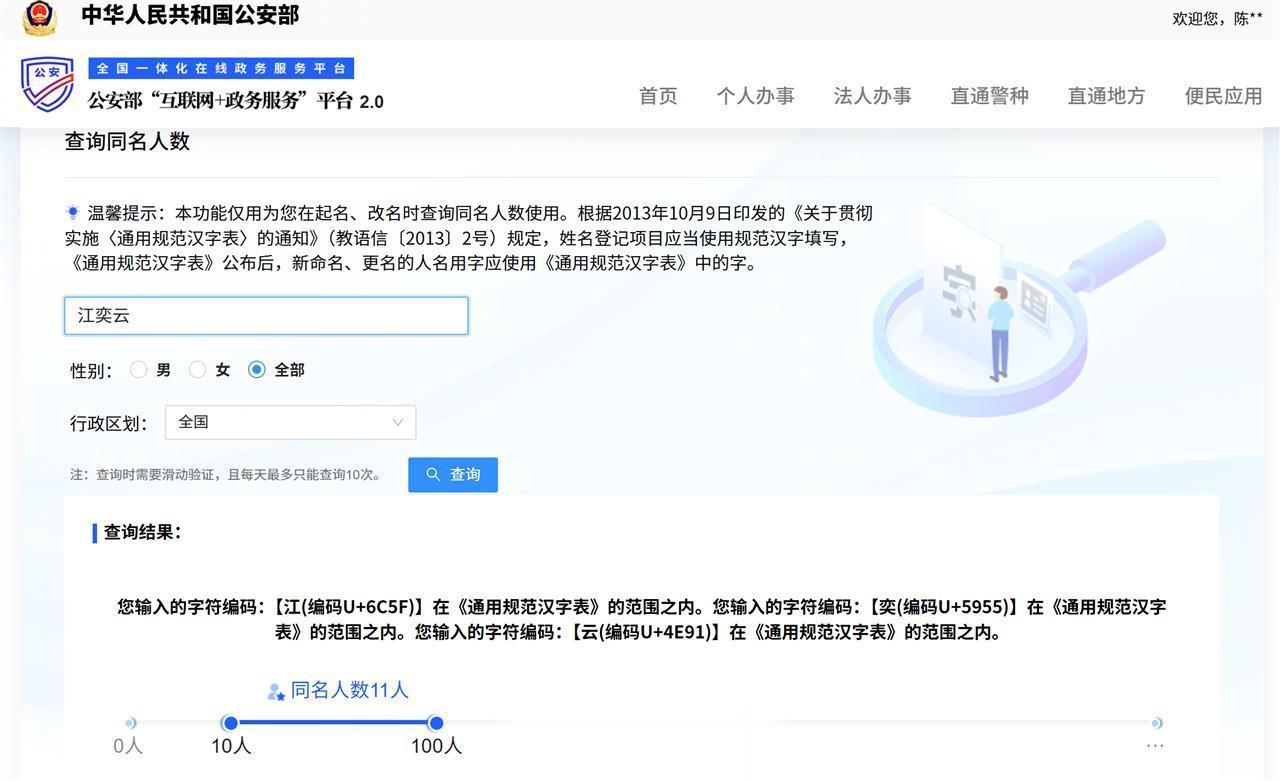
Task: Click the blue 查询 search button
Action: pyautogui.click(x=453, y=474)
